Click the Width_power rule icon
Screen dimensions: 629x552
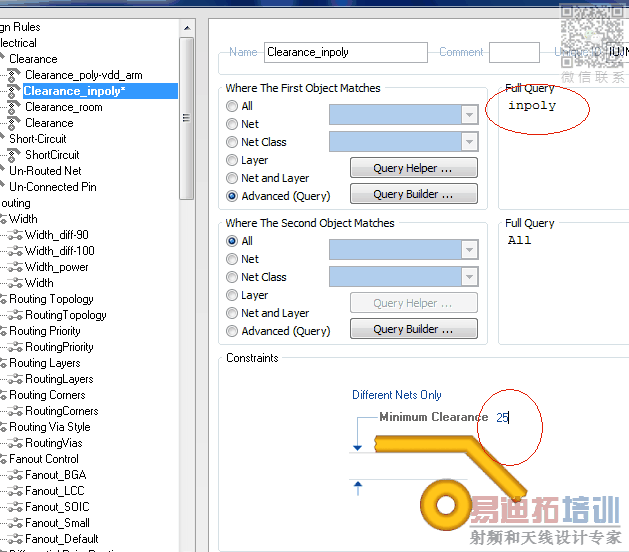(15, 267)
